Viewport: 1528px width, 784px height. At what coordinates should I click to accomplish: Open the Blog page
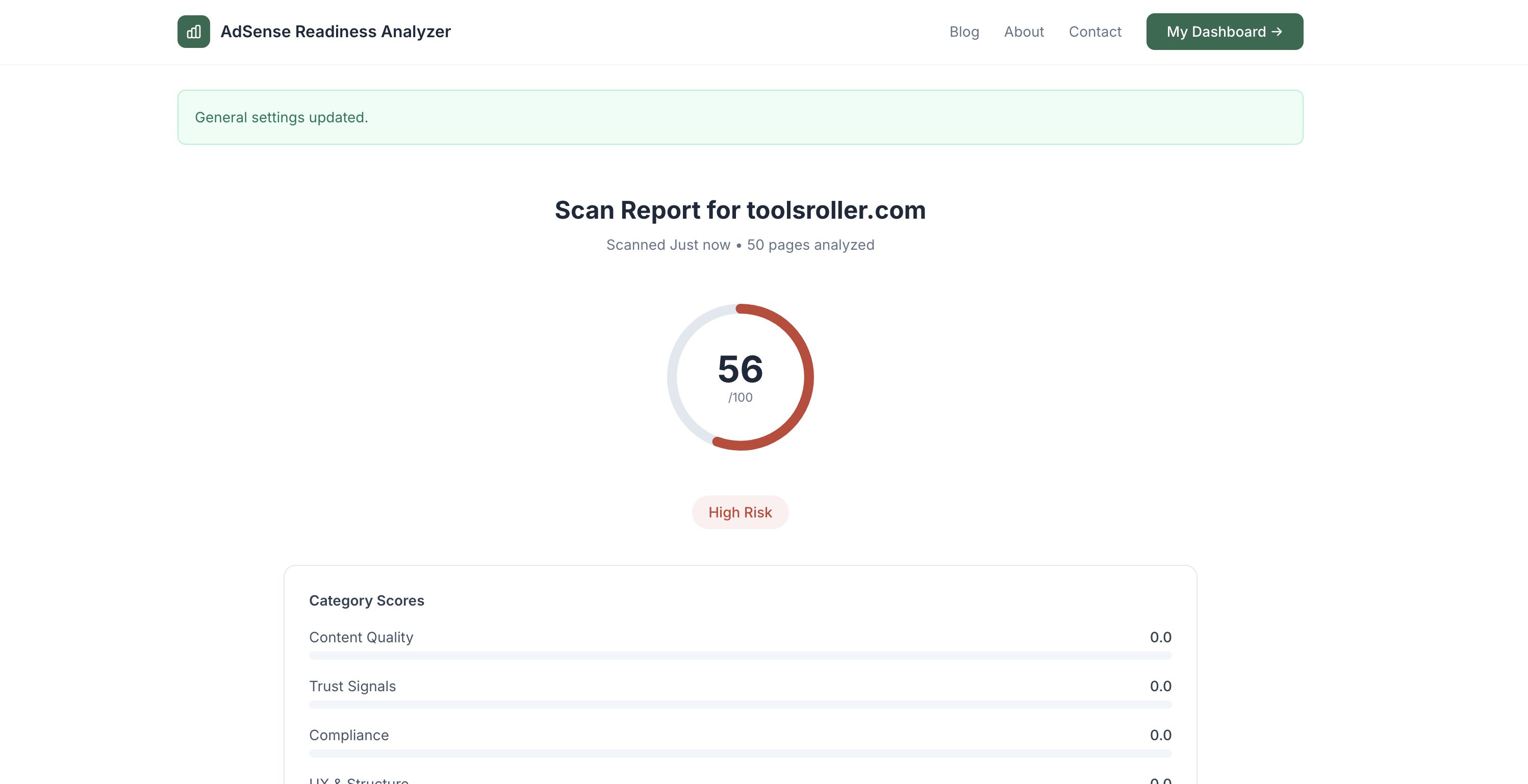pyautogui.click(x=964, y=32)
